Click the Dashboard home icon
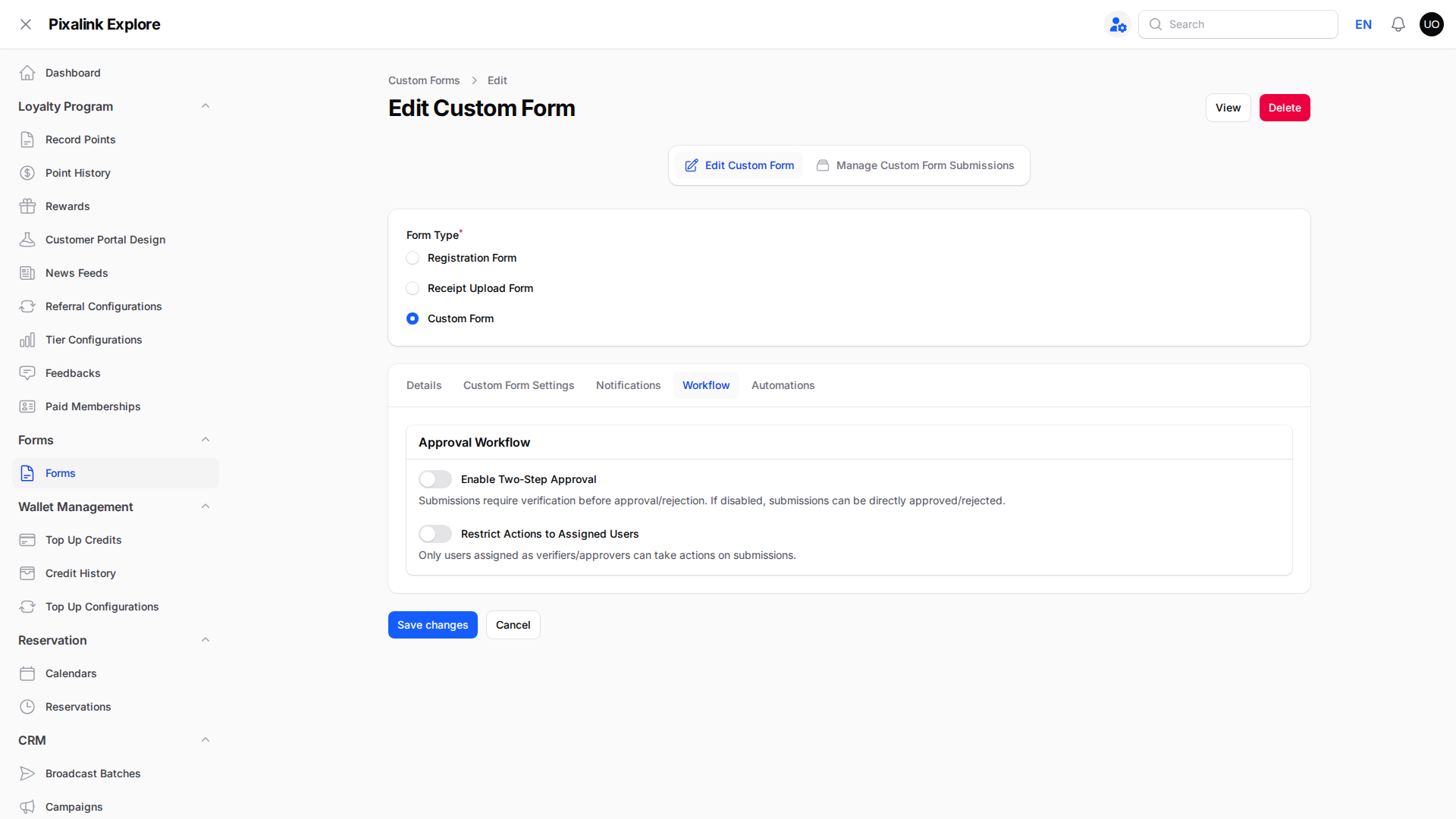The width and height of the screenshot is (1456, 819). [x=27, y=73]
